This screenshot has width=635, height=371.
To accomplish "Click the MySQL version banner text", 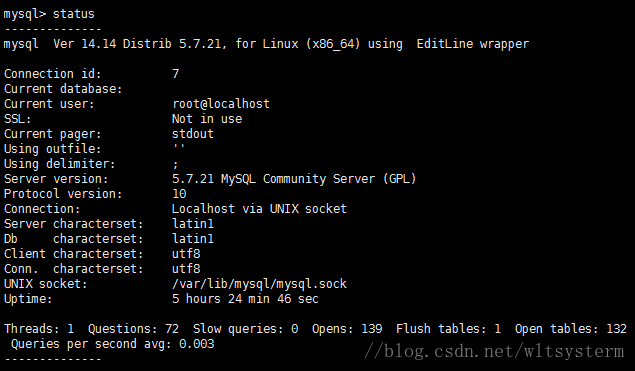I will pos(266,44).
